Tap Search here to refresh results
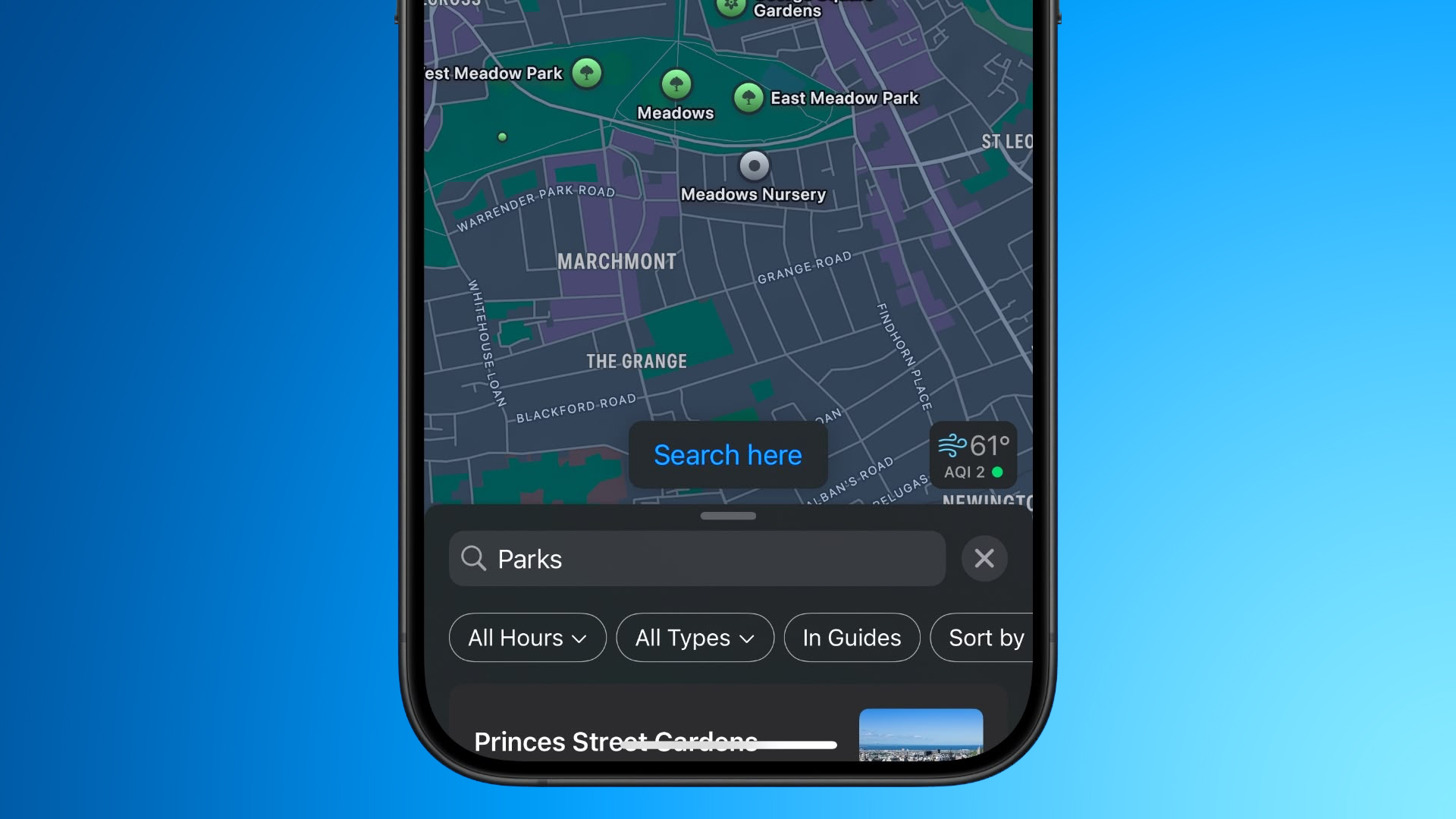 point(728,455)
